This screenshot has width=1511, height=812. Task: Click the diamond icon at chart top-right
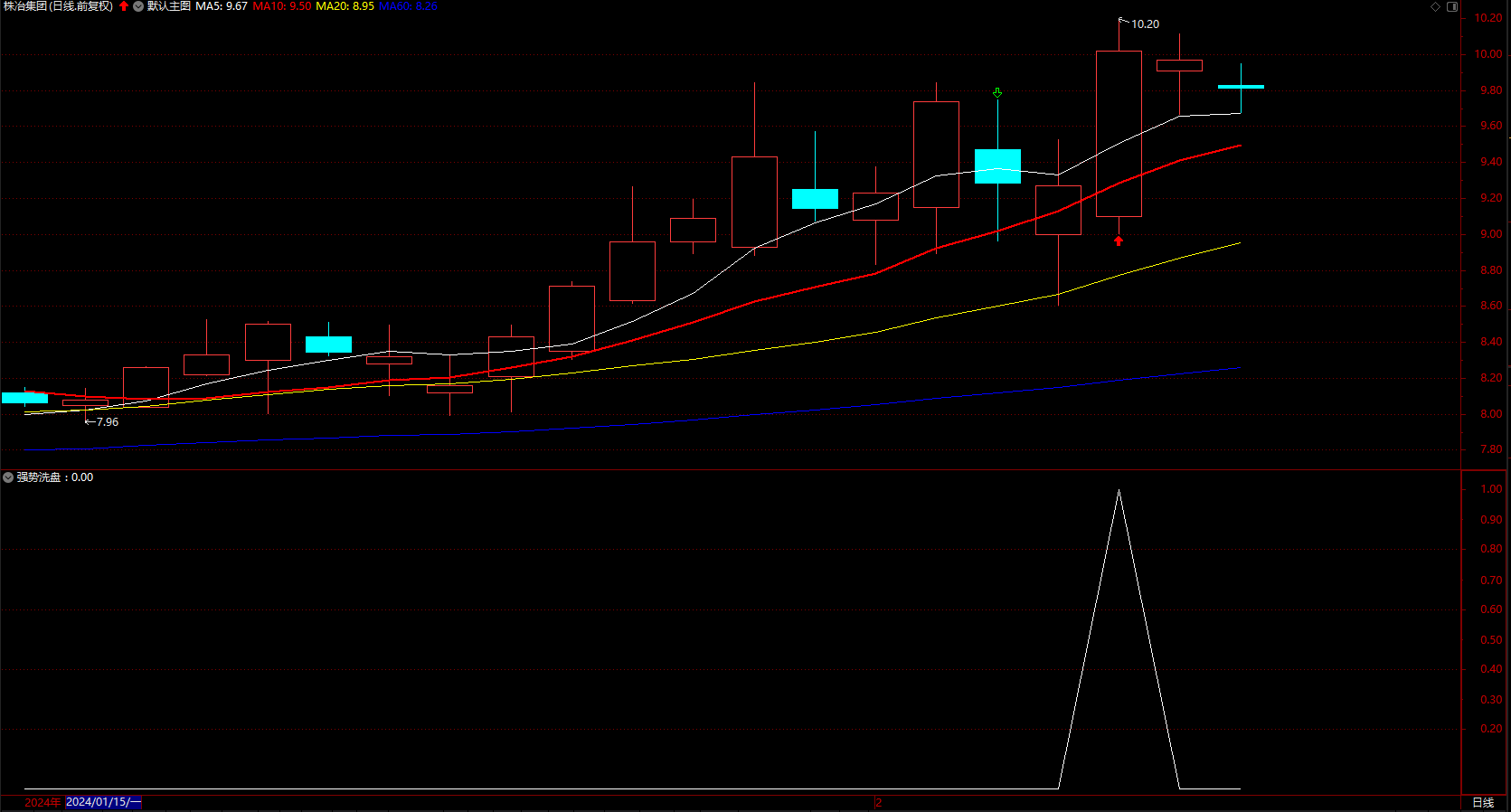pos(1435,6)
